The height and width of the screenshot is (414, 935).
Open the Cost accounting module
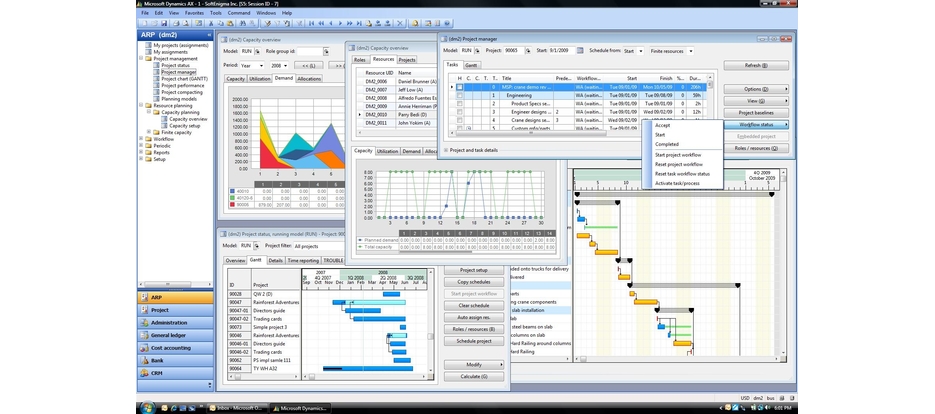pyautogui.click(x=175, y=348)
